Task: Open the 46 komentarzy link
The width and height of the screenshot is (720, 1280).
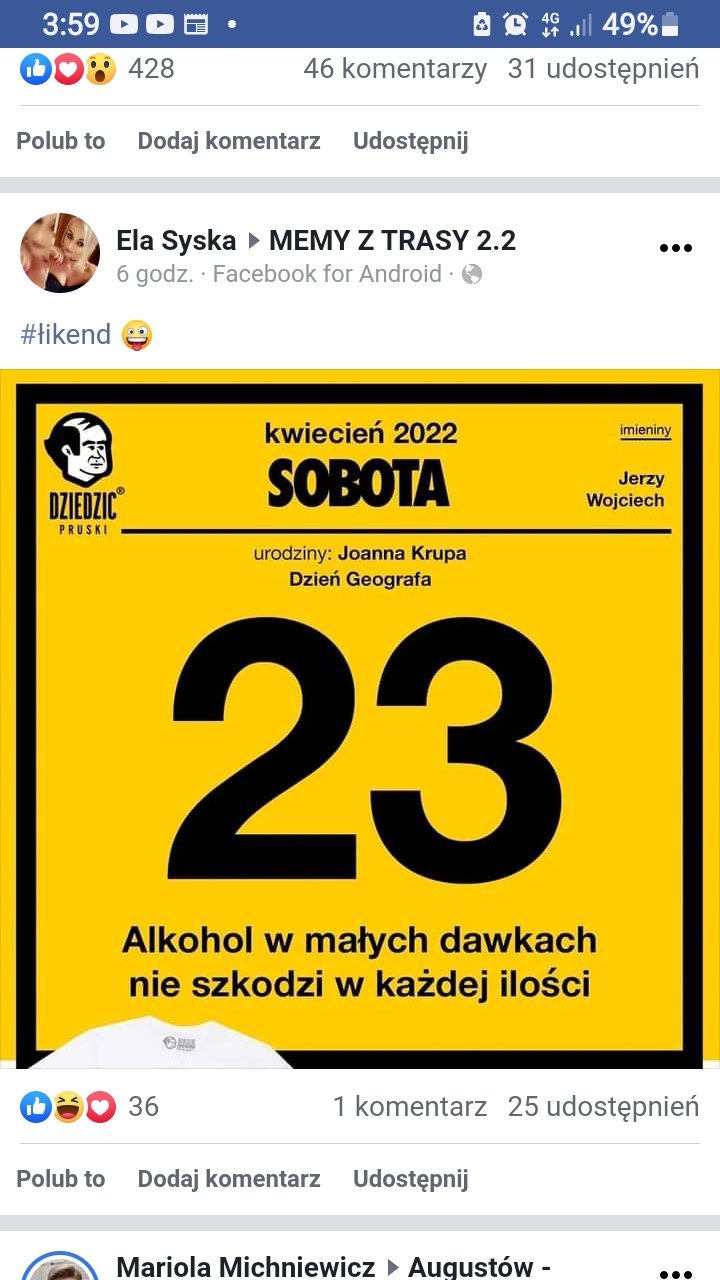Action: coord(395,69)
